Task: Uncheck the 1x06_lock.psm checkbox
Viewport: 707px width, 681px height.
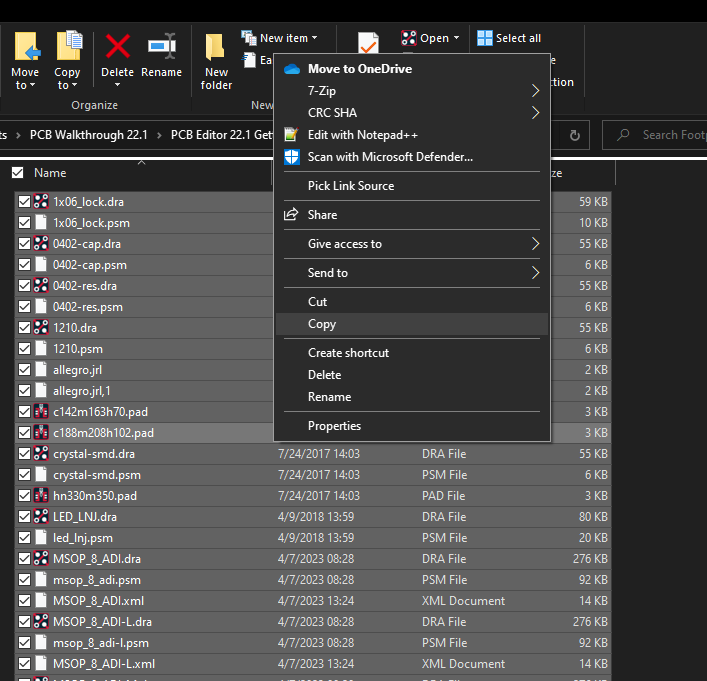Action: [24, 222]
